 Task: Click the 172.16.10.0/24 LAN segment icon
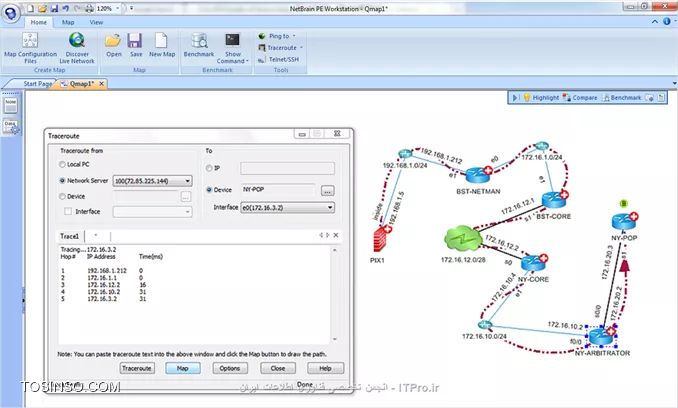(x=485, y=325)
